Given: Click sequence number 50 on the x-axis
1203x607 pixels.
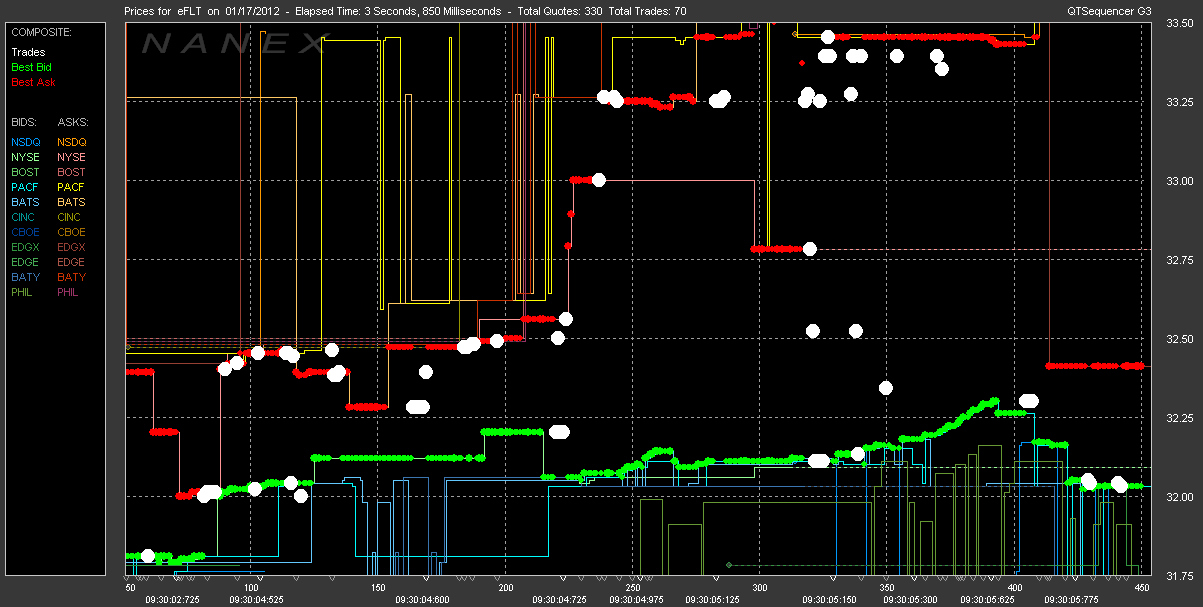Looking at the screenshot, I should click(130, 588).
